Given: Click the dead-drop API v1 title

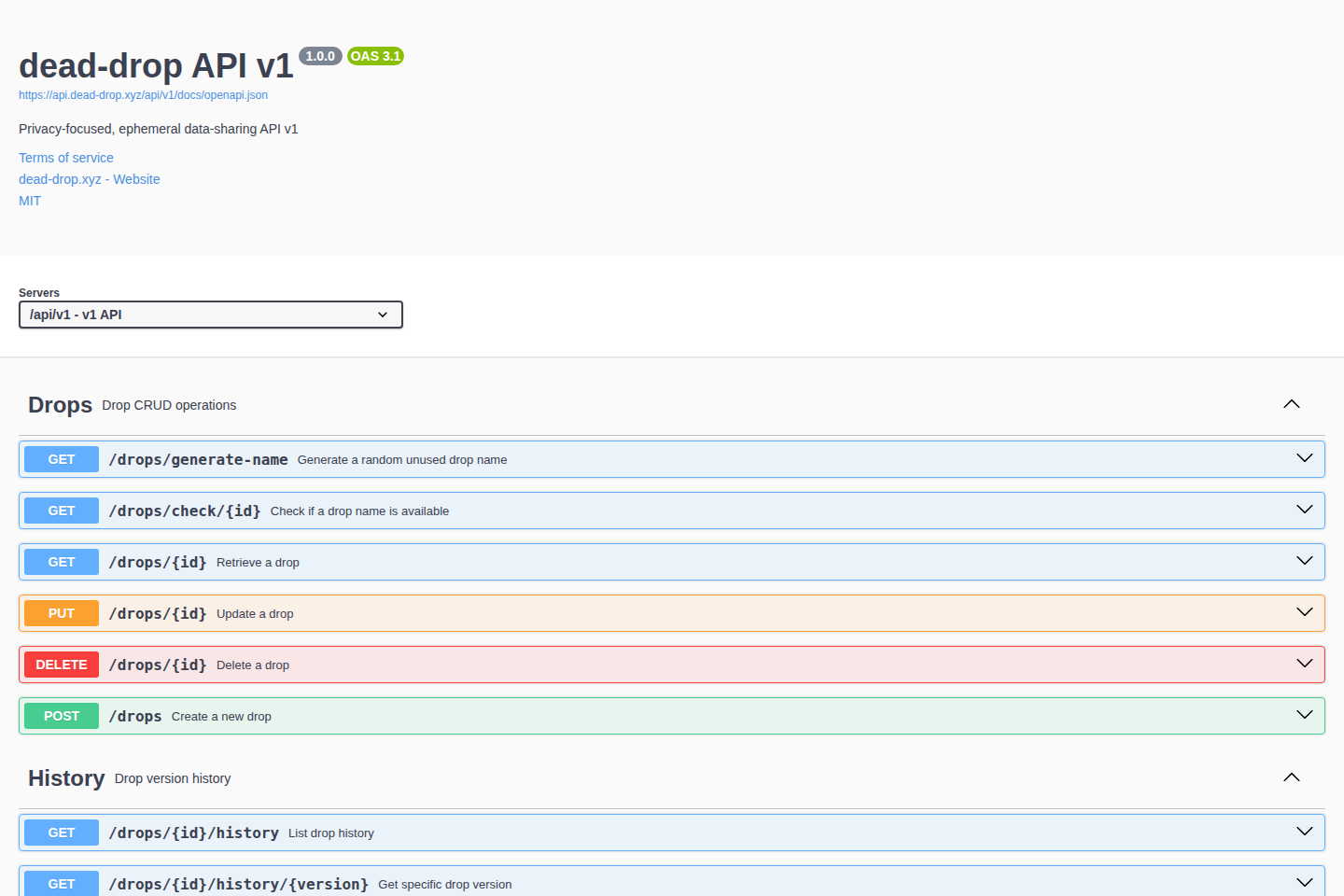Looking at the screenshot, I should (156, 66).
